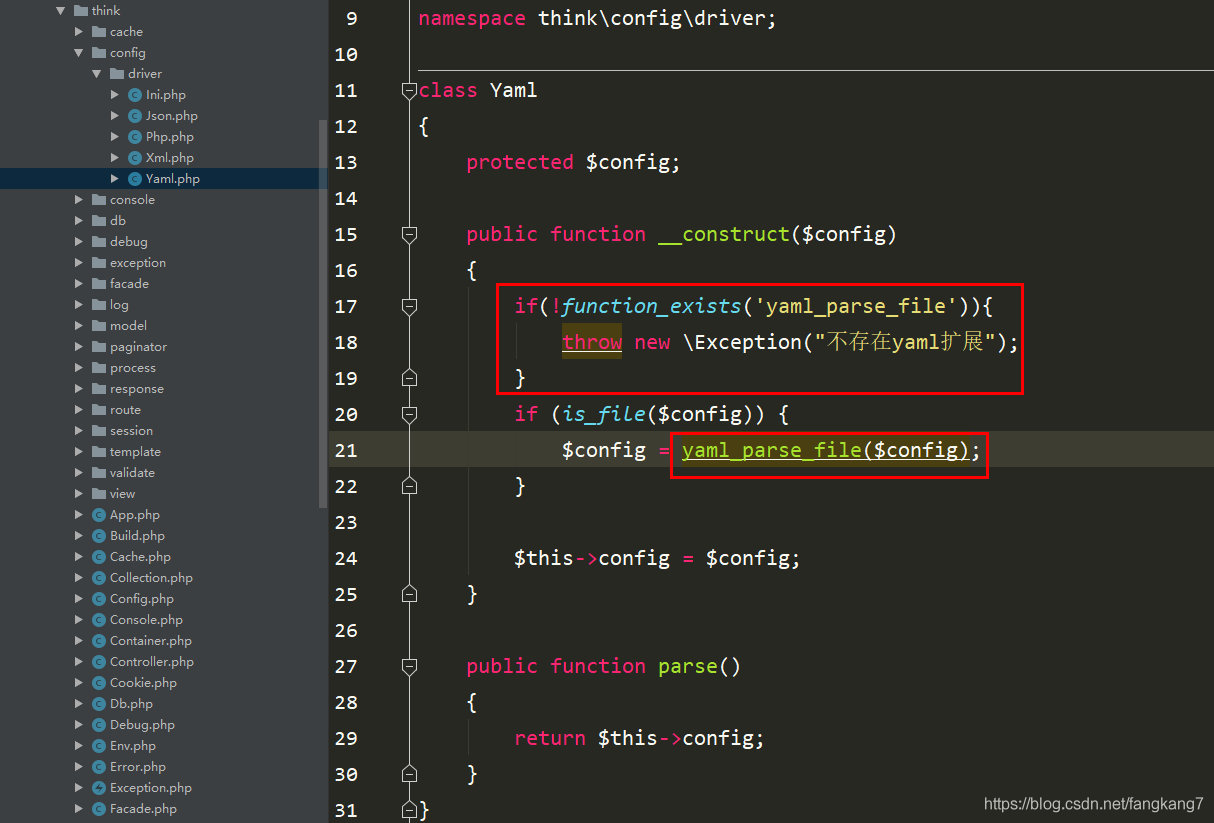Click line number 21 in the gutter
Screen dimensions: 1214x823
point(345,451)
